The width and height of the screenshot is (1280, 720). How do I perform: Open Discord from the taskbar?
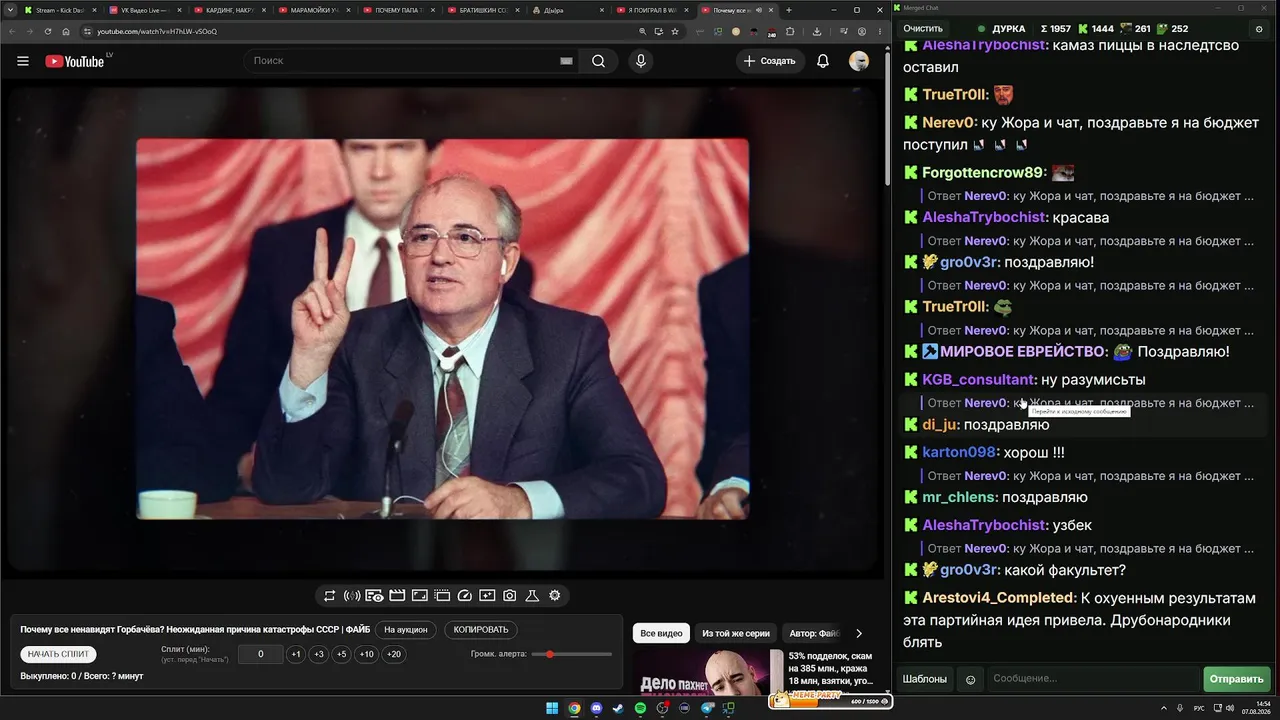point(596,709)
